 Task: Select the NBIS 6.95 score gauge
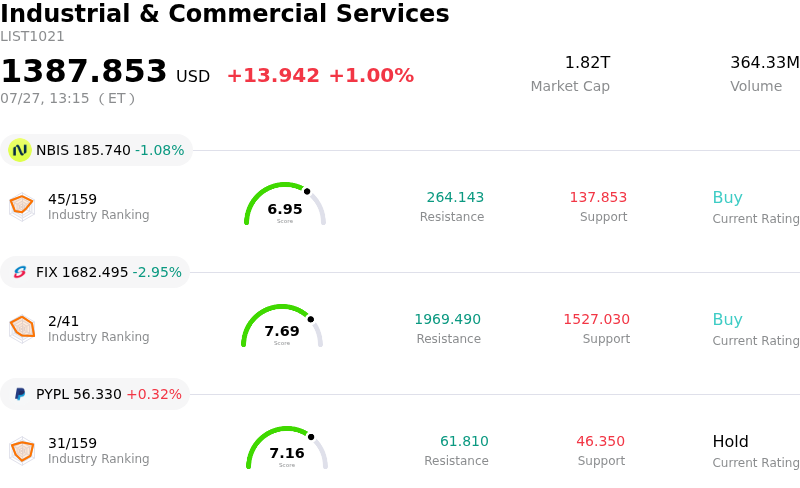[285, 204]
